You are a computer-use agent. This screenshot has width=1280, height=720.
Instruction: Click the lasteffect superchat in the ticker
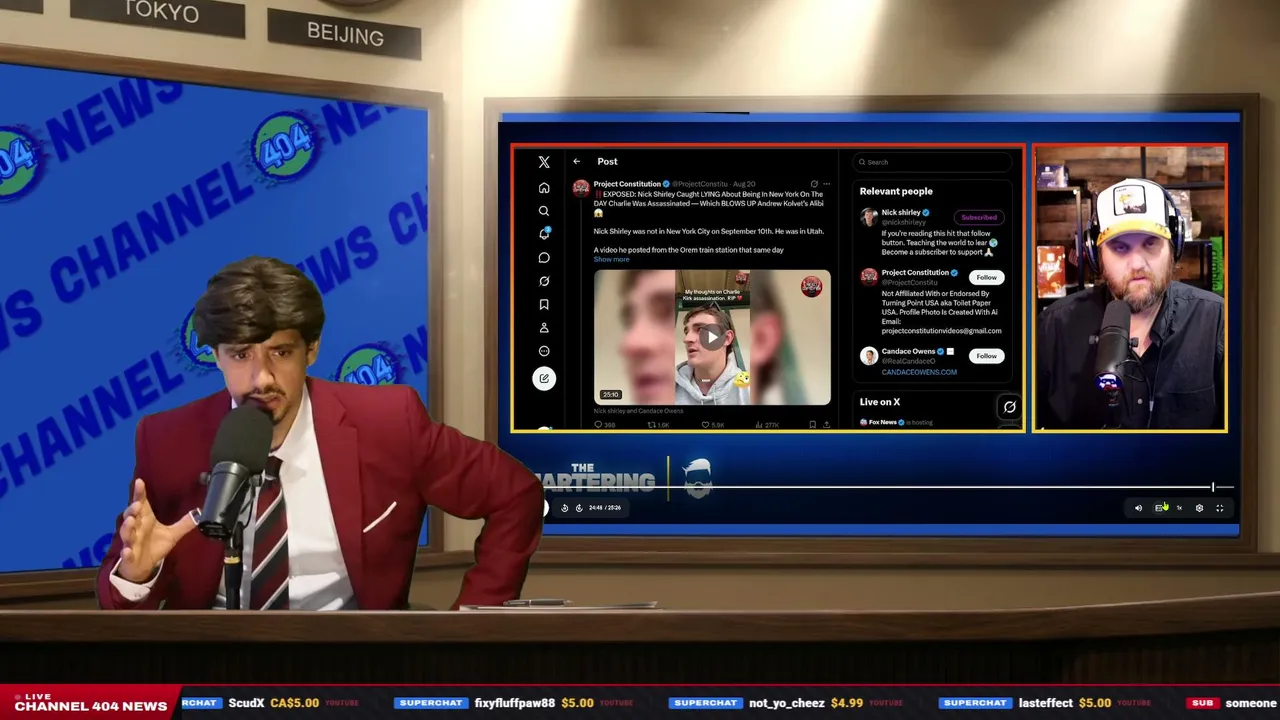[x=1043, y=703]
